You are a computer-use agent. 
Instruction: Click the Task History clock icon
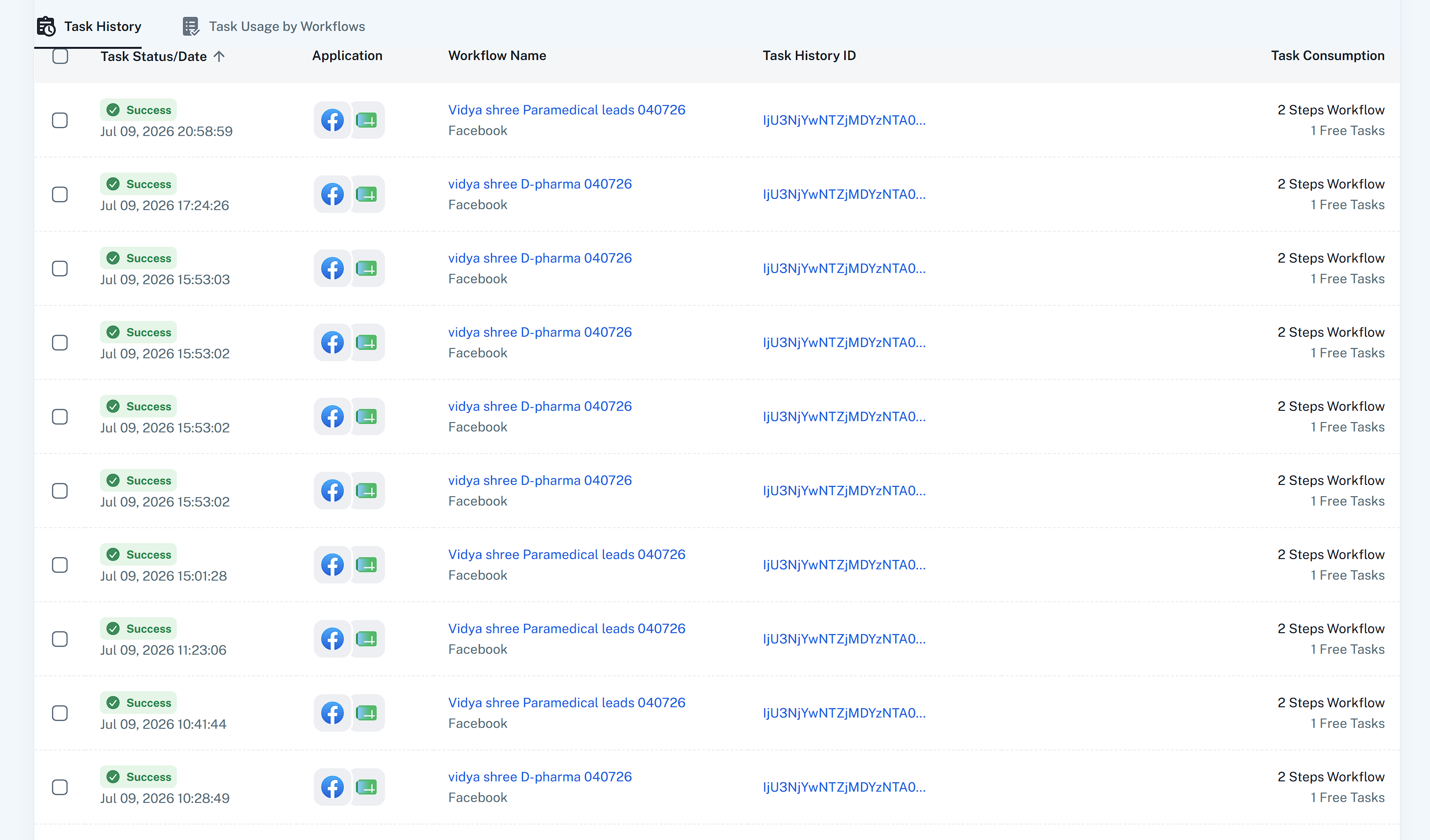point(46,27)
